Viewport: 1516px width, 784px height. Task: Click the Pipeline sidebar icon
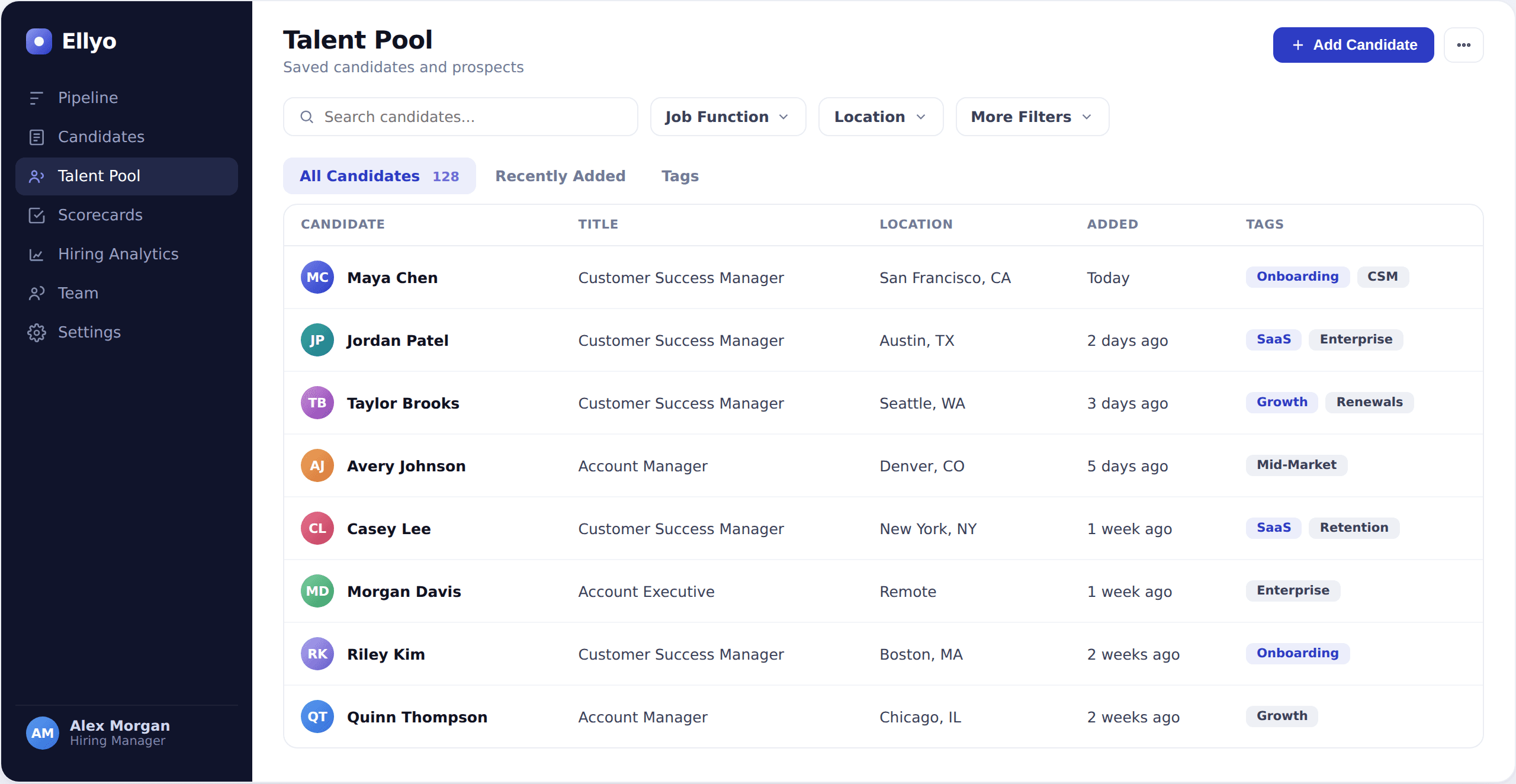pos(37,98)
